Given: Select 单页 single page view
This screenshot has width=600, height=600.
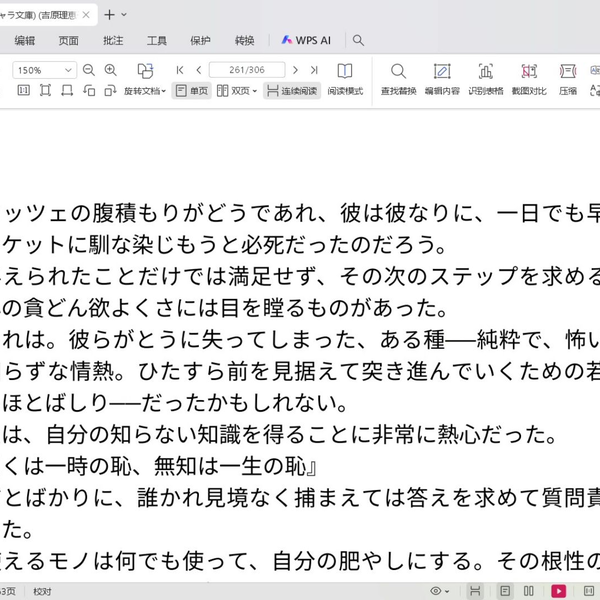Looking at the screenshot, I should point(191,91).
